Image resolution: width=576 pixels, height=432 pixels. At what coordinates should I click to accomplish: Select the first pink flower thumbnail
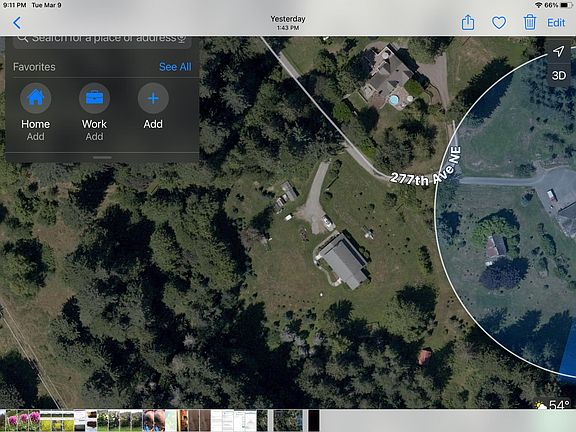11,420
